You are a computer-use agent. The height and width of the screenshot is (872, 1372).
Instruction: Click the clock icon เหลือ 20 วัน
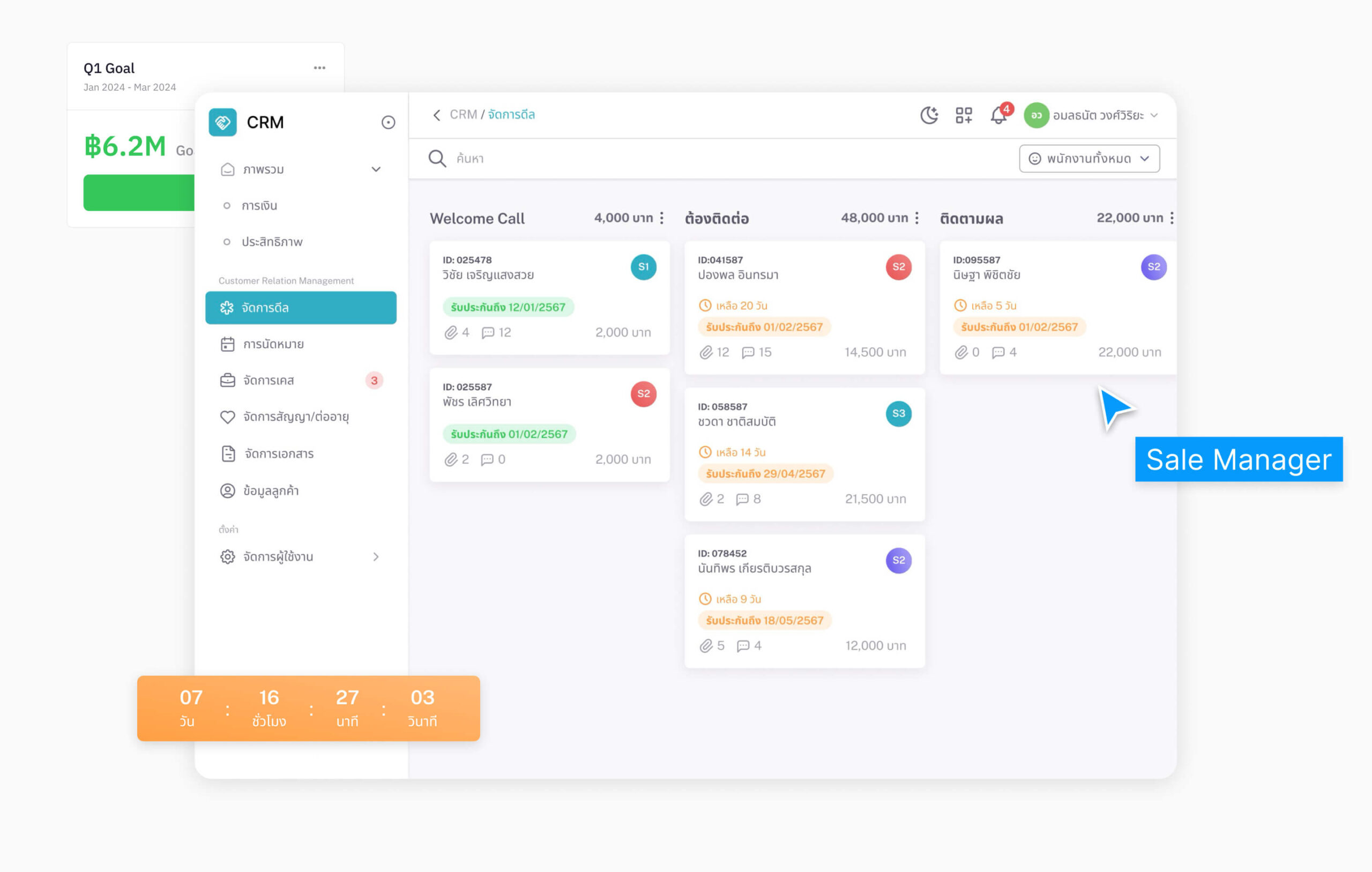[x=705, y=305]
